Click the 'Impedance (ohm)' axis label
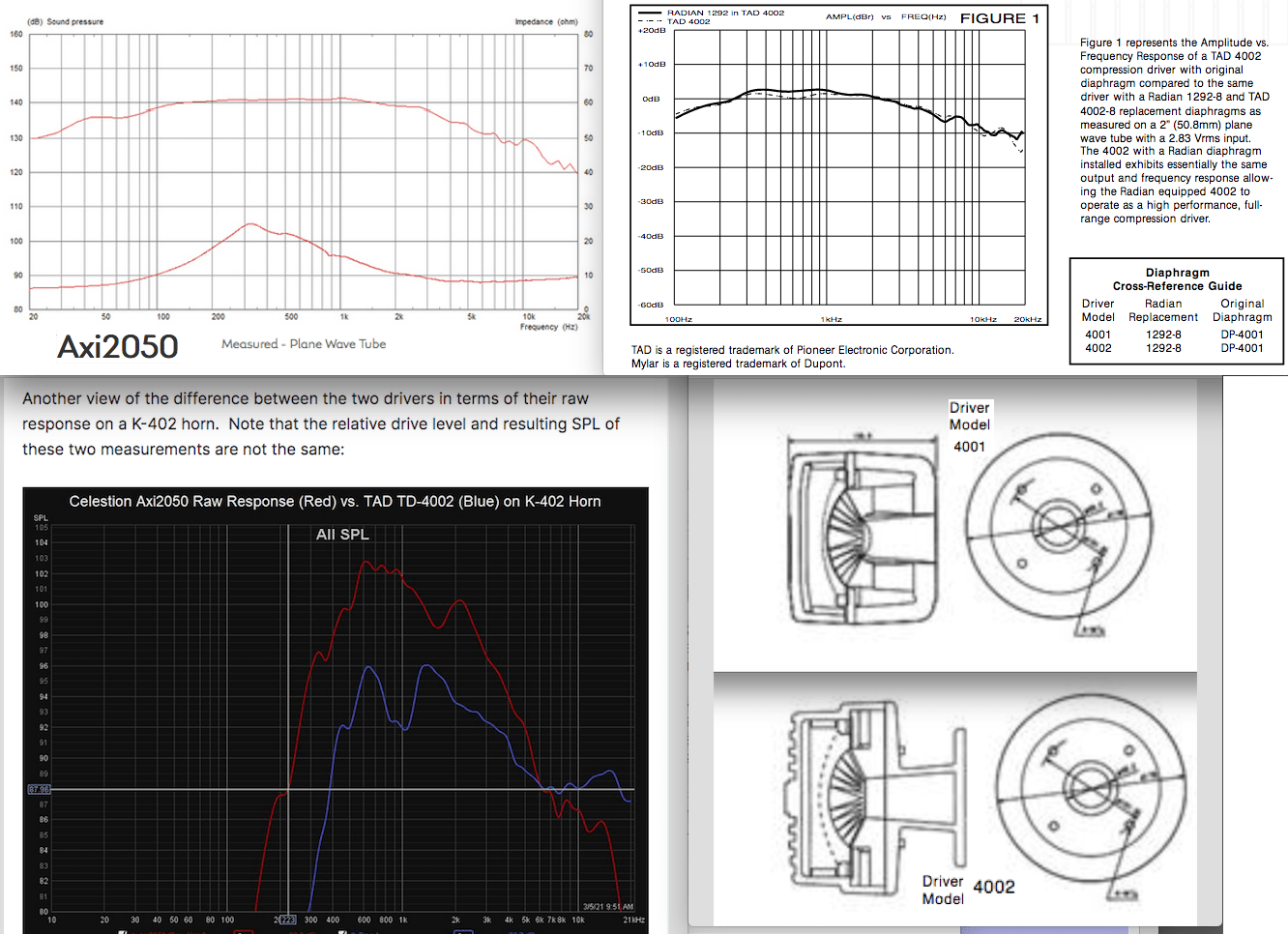 pyautogui.click(x=546, y=21)
